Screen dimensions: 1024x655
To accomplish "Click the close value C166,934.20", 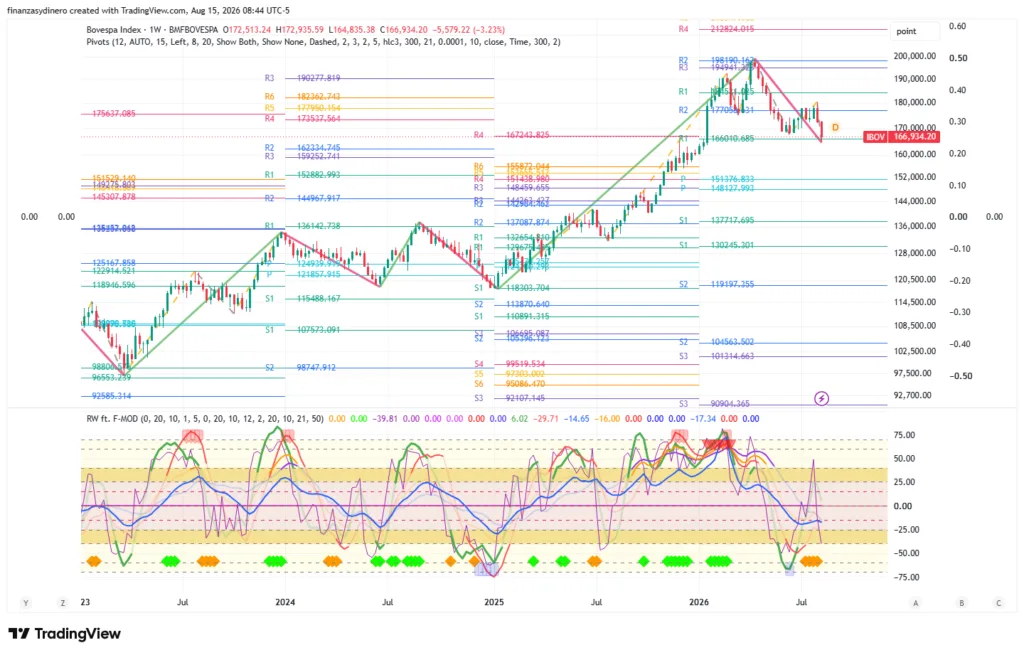I will pyautogui.click(x=404, y=29).
